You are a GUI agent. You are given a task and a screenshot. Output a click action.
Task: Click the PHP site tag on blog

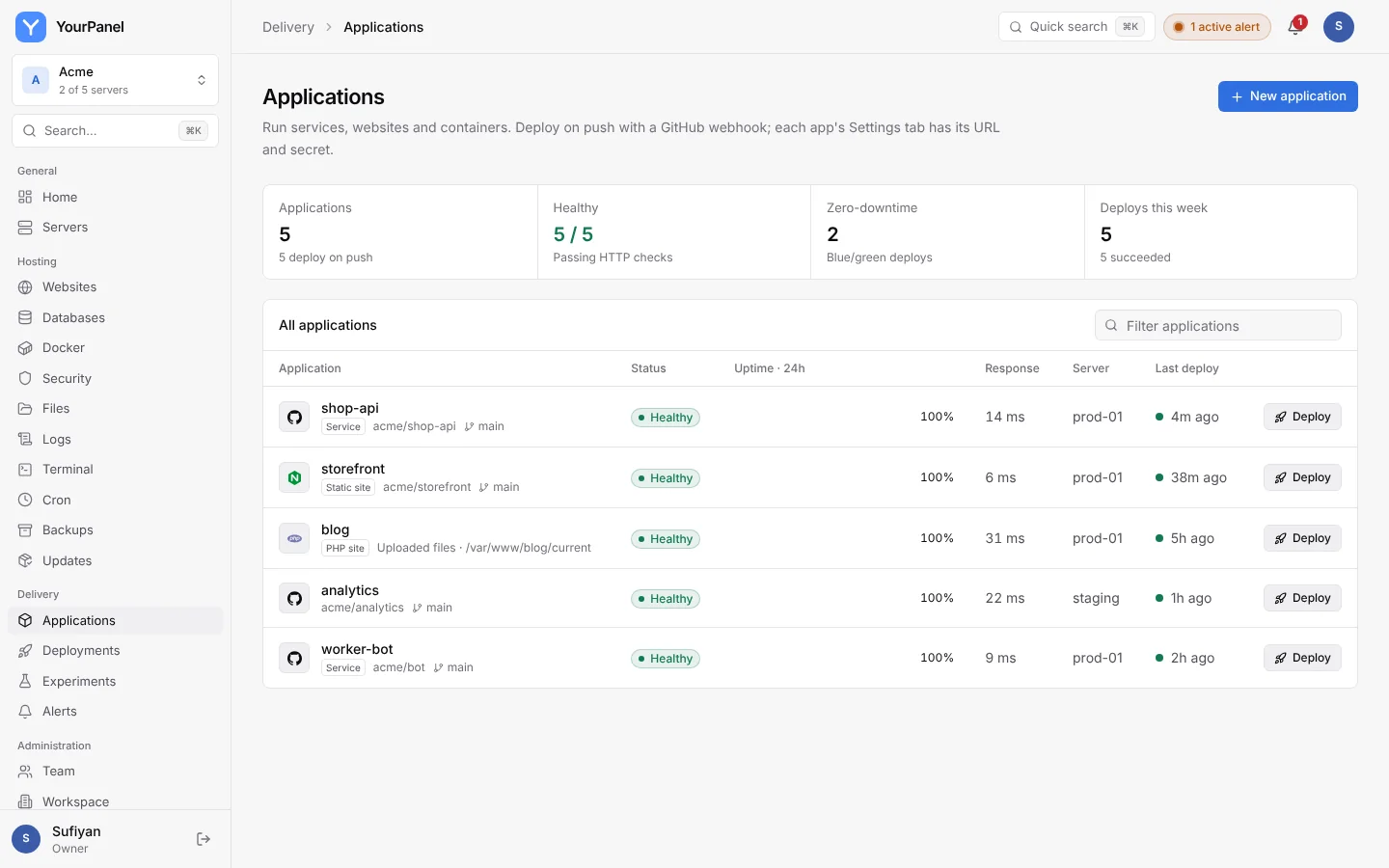coord(344,549)
